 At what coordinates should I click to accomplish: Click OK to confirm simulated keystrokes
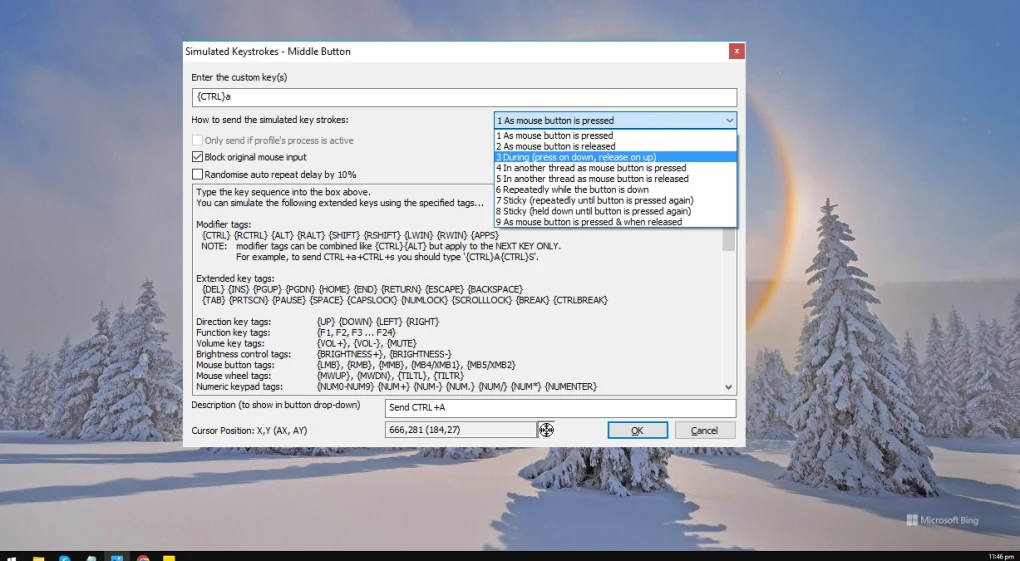click(638, 430)
